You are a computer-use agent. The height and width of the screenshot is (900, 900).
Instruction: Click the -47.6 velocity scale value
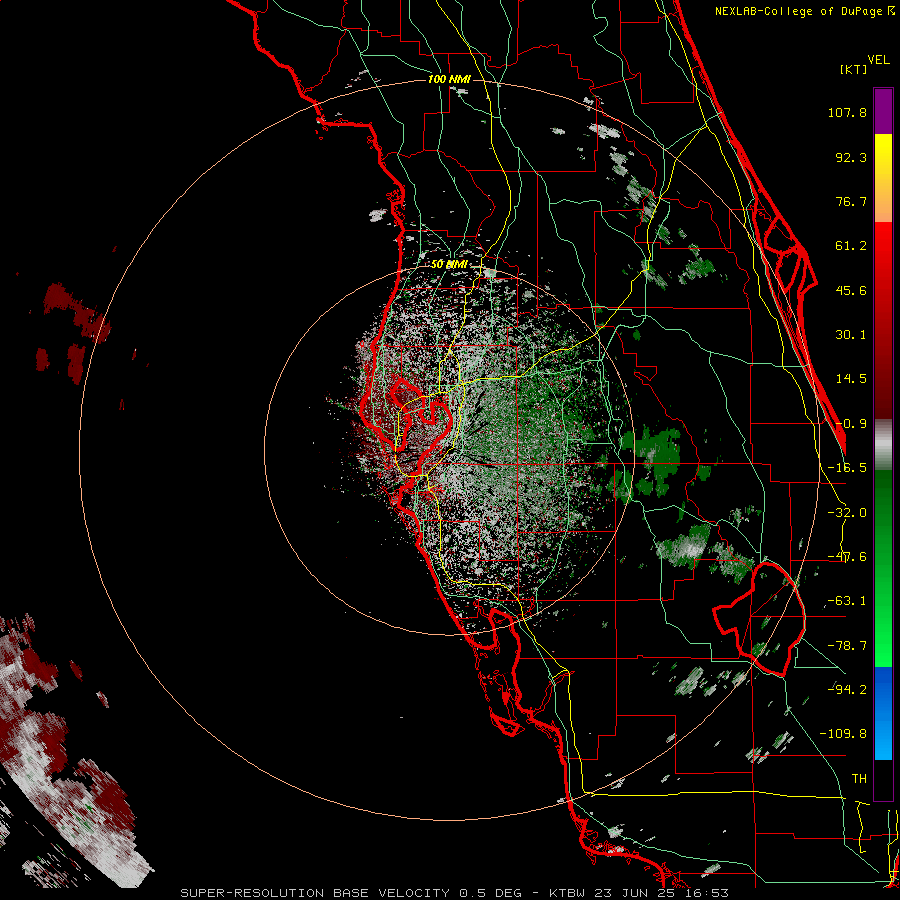[x=847, y=557]
